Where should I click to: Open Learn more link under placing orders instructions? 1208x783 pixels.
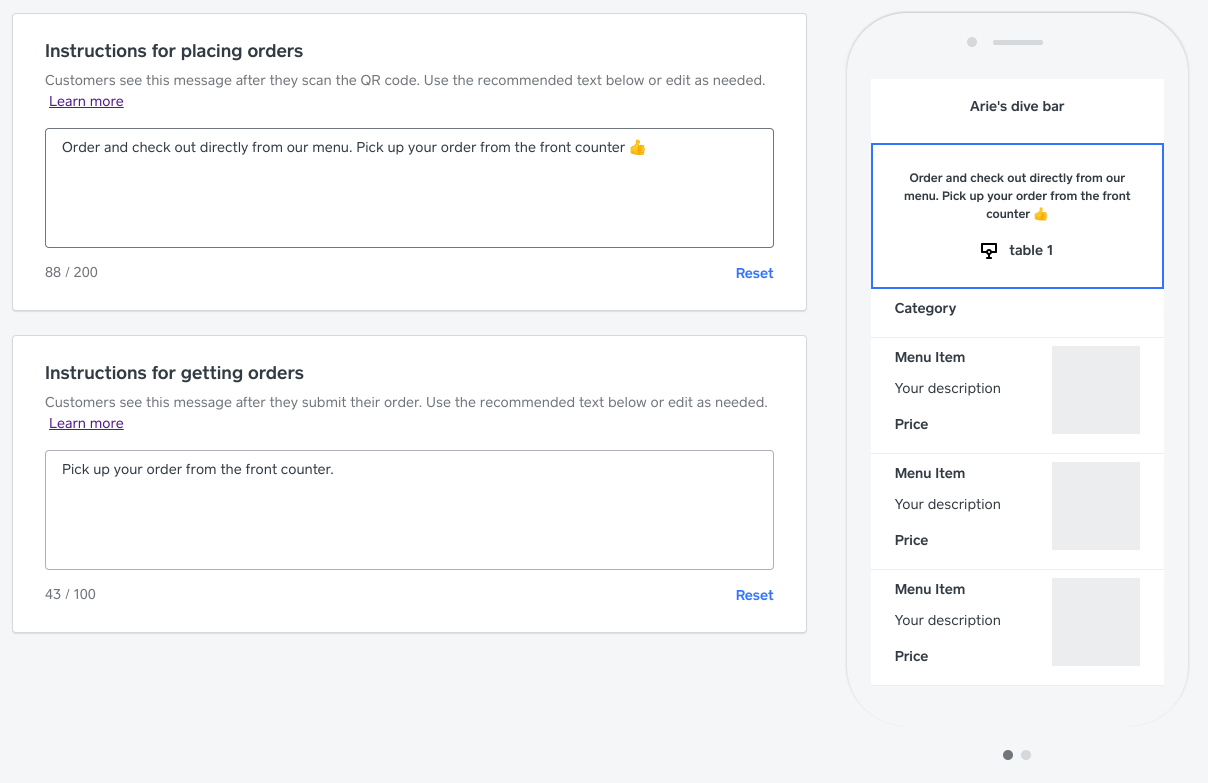(x=86, y=101)
